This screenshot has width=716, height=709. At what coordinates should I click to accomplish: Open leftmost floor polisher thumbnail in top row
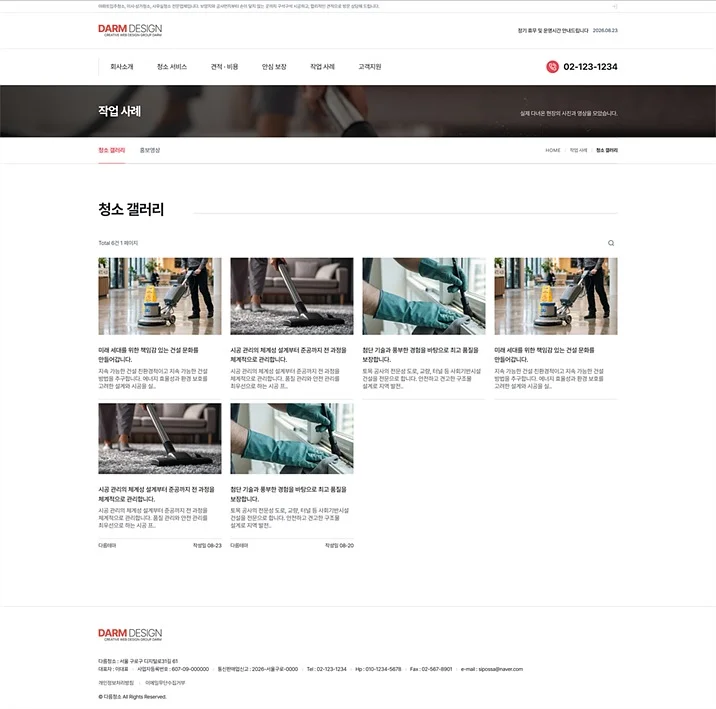click(x=160, y=296)
